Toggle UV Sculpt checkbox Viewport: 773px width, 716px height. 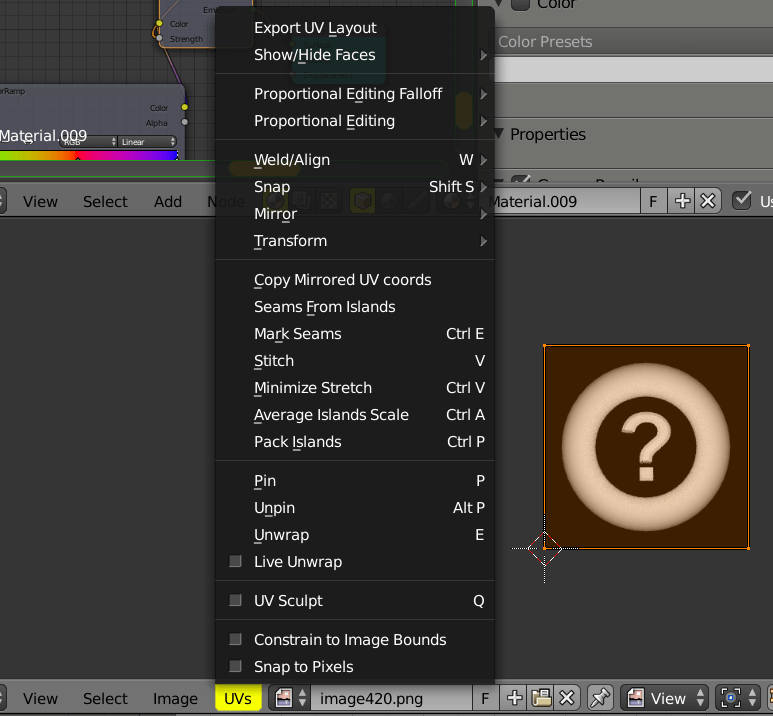pos(235,600)
